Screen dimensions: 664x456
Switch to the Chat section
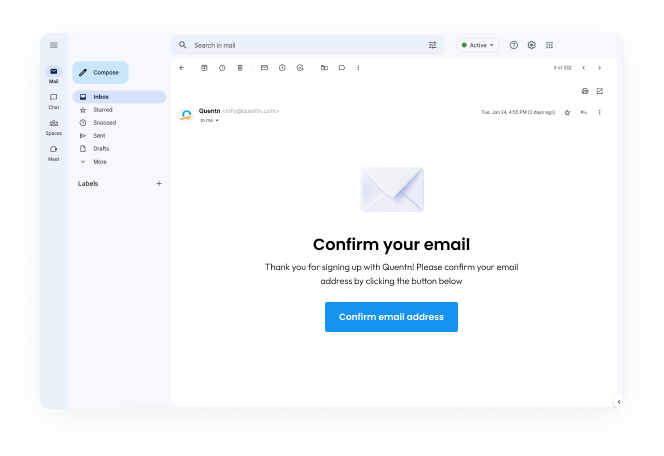point(53,101)
